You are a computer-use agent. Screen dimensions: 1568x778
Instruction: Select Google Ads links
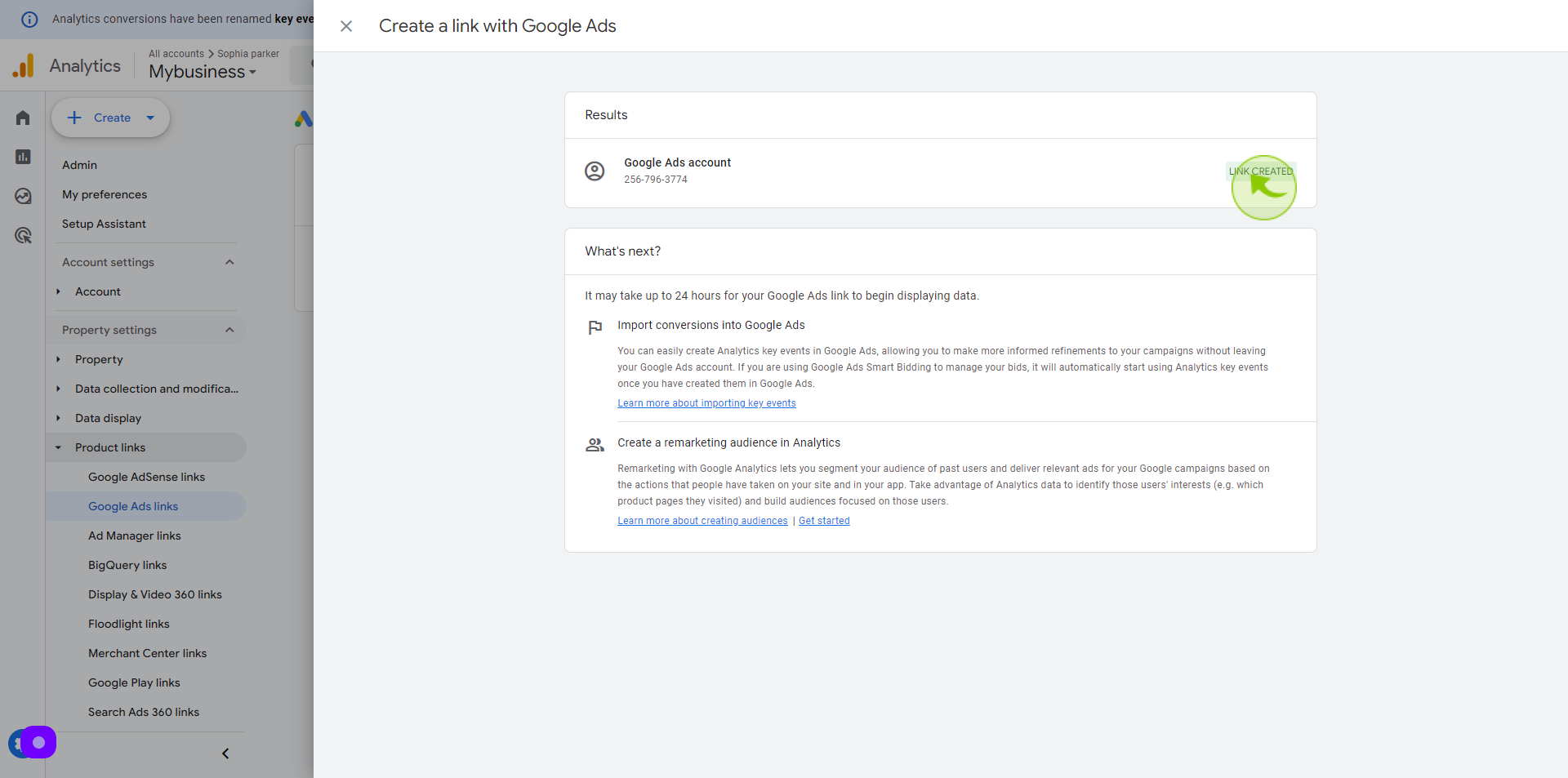click(133, 506)
